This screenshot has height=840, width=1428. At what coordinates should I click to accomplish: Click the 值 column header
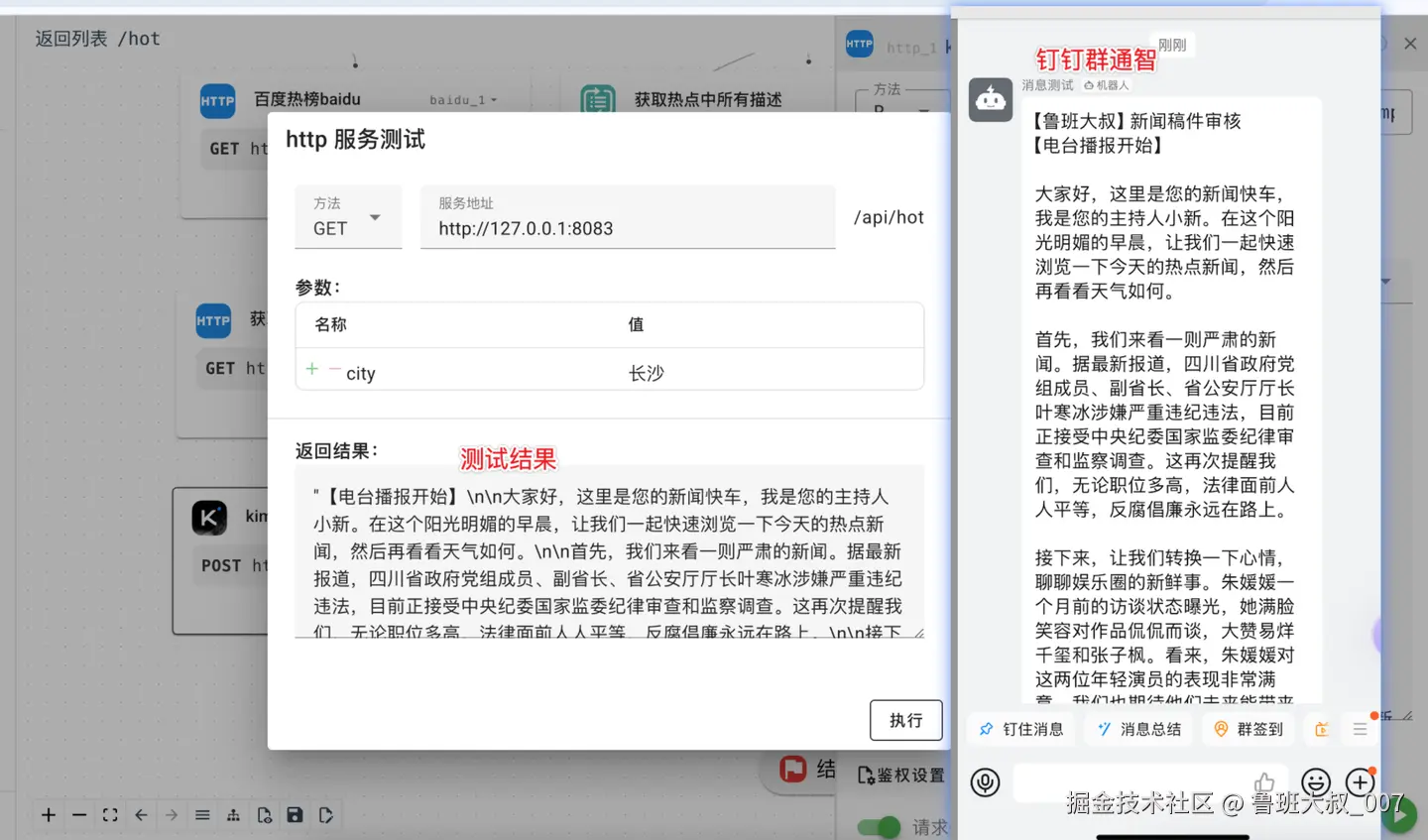(636, 324)
